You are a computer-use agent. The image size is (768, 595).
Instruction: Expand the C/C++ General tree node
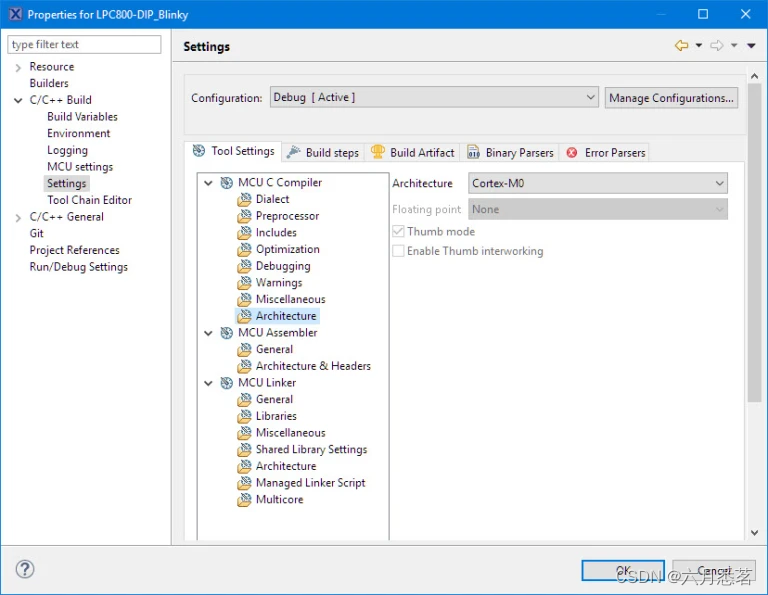(x=18, y=217)
